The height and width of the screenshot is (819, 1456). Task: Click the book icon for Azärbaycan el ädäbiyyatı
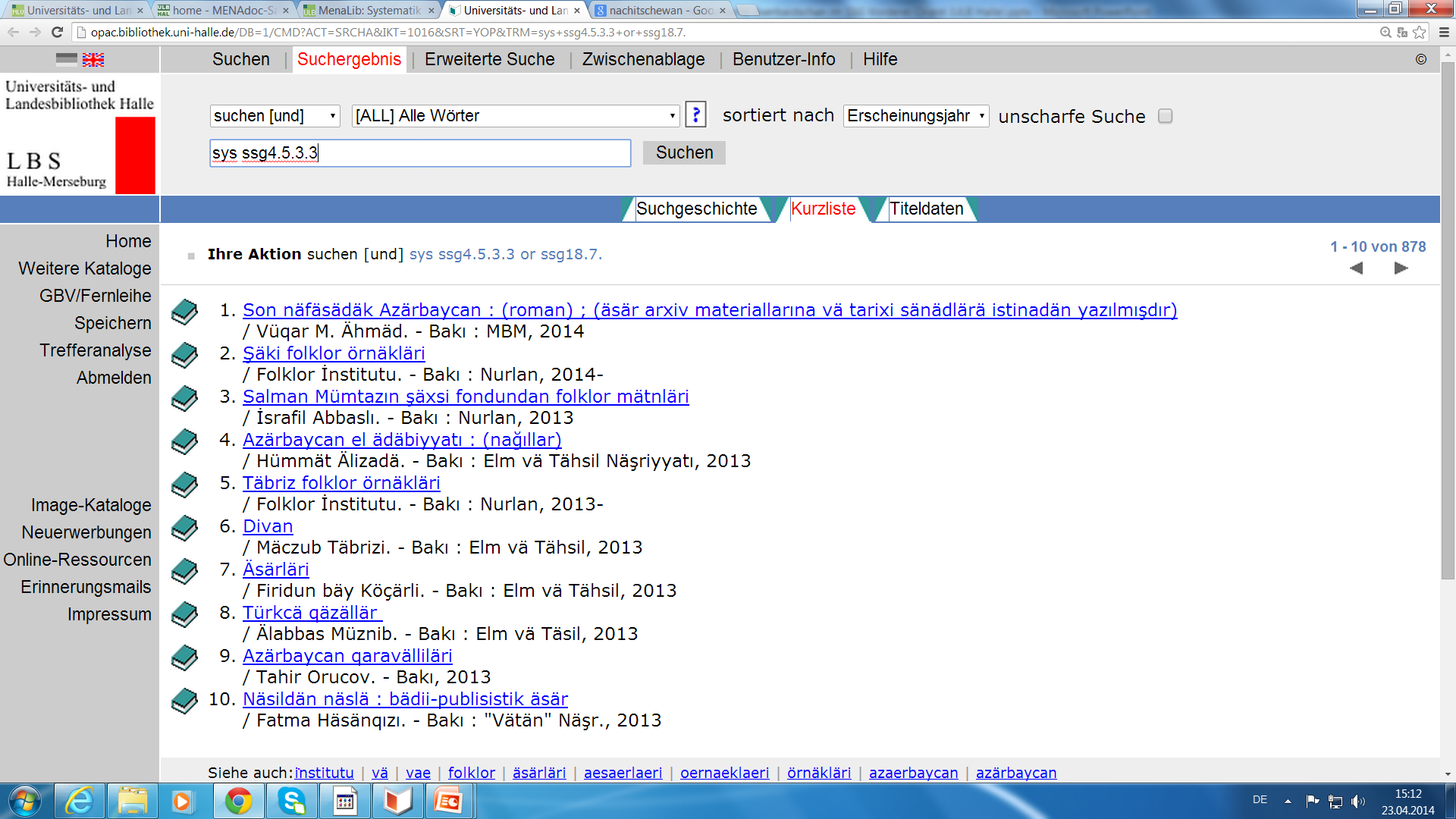coord(184,441)
